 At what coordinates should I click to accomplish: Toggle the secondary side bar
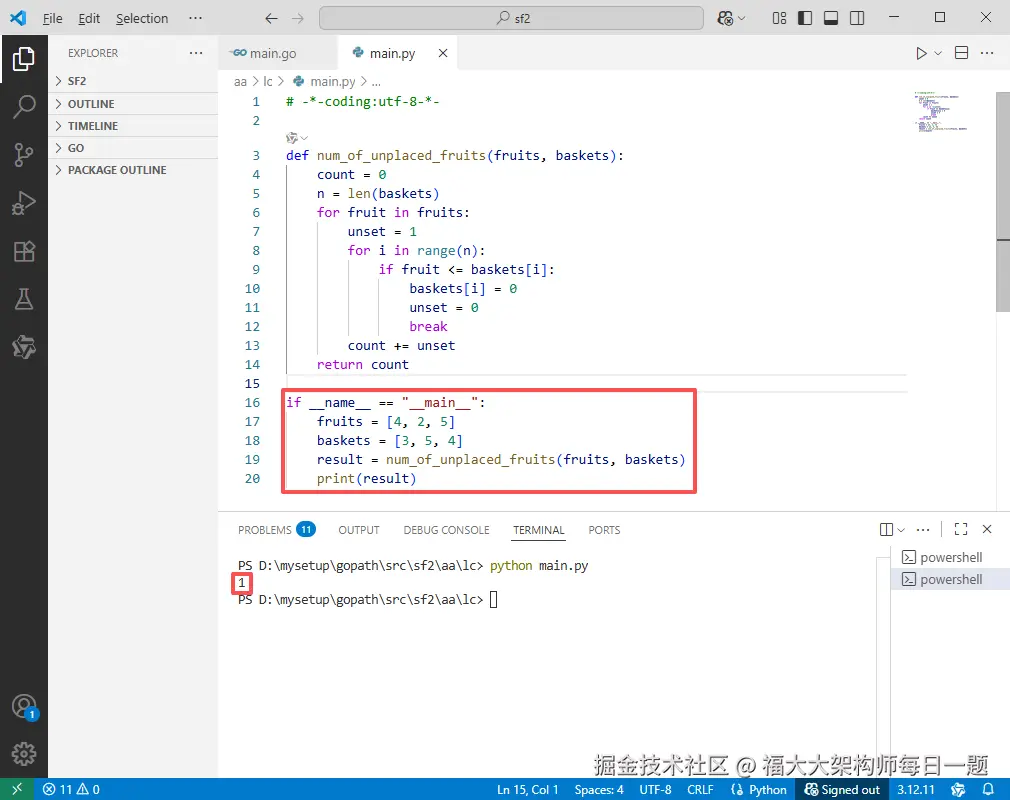(857, 19)
